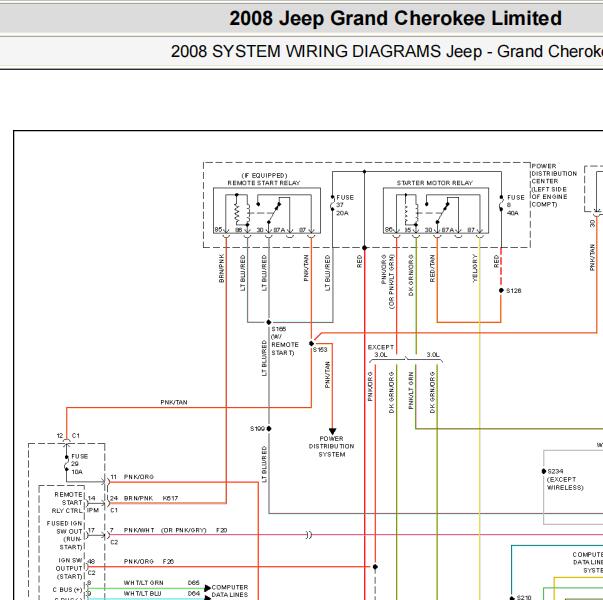Click the "S128" splice label
The width and height of the screenshot is (603, 600).
click(514, 291)
